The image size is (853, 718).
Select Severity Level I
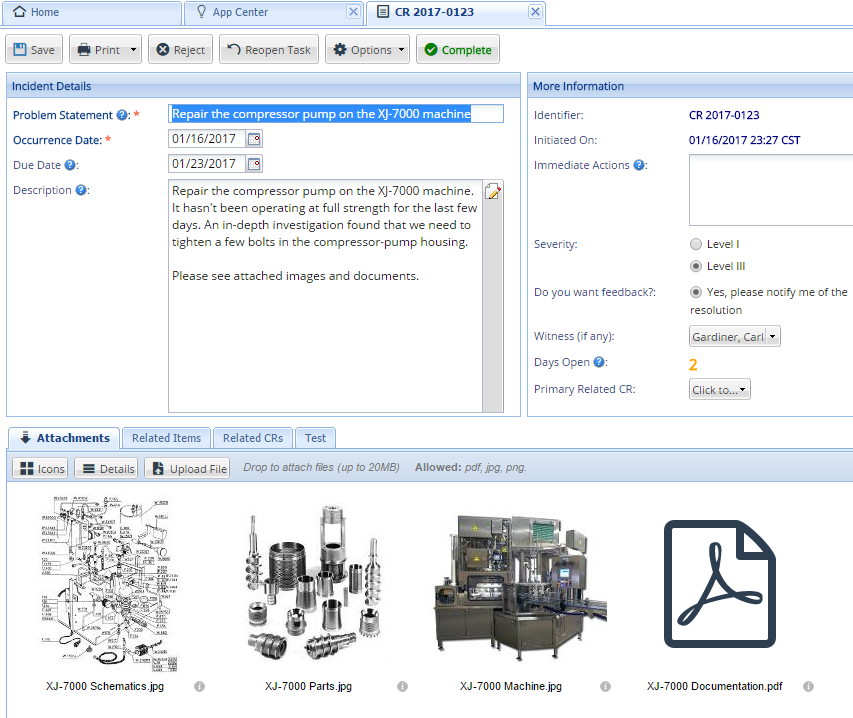pos(696,244)
